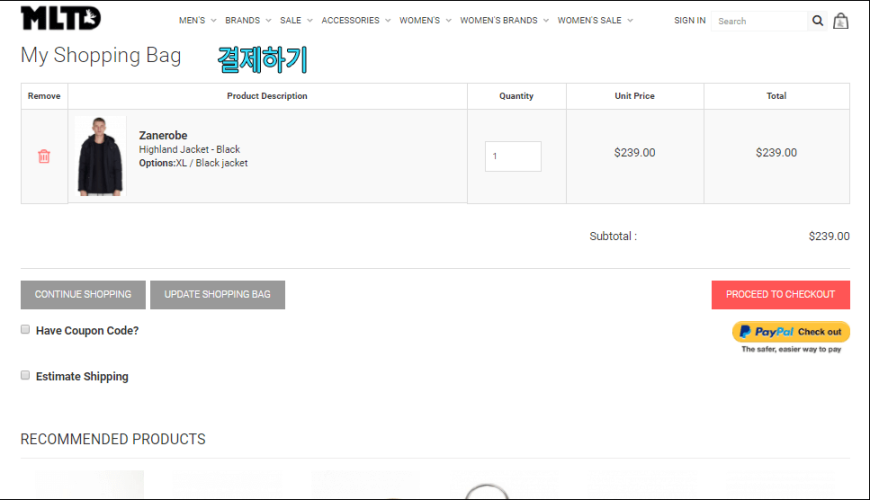Enable the Estimate Shipping checkbox

(x=25, y=375)
